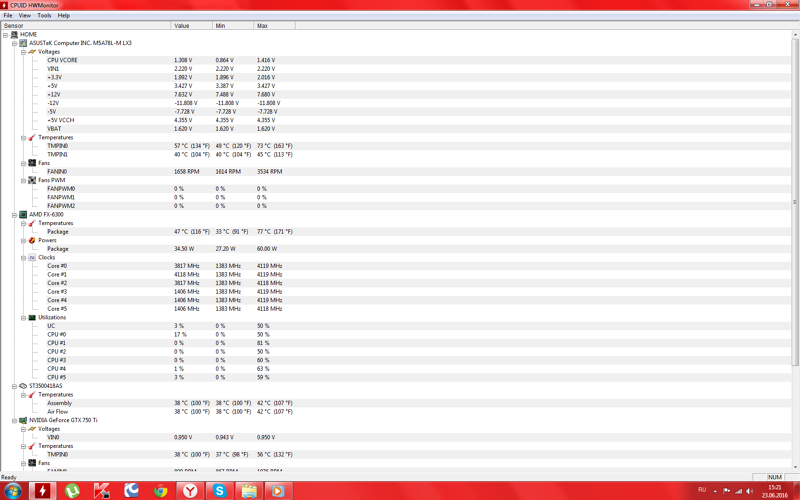This screenshot has width=800, height=500.
Task: Open Skype from the taskbar
Action: pyautogui.click(x=219, y=491)
